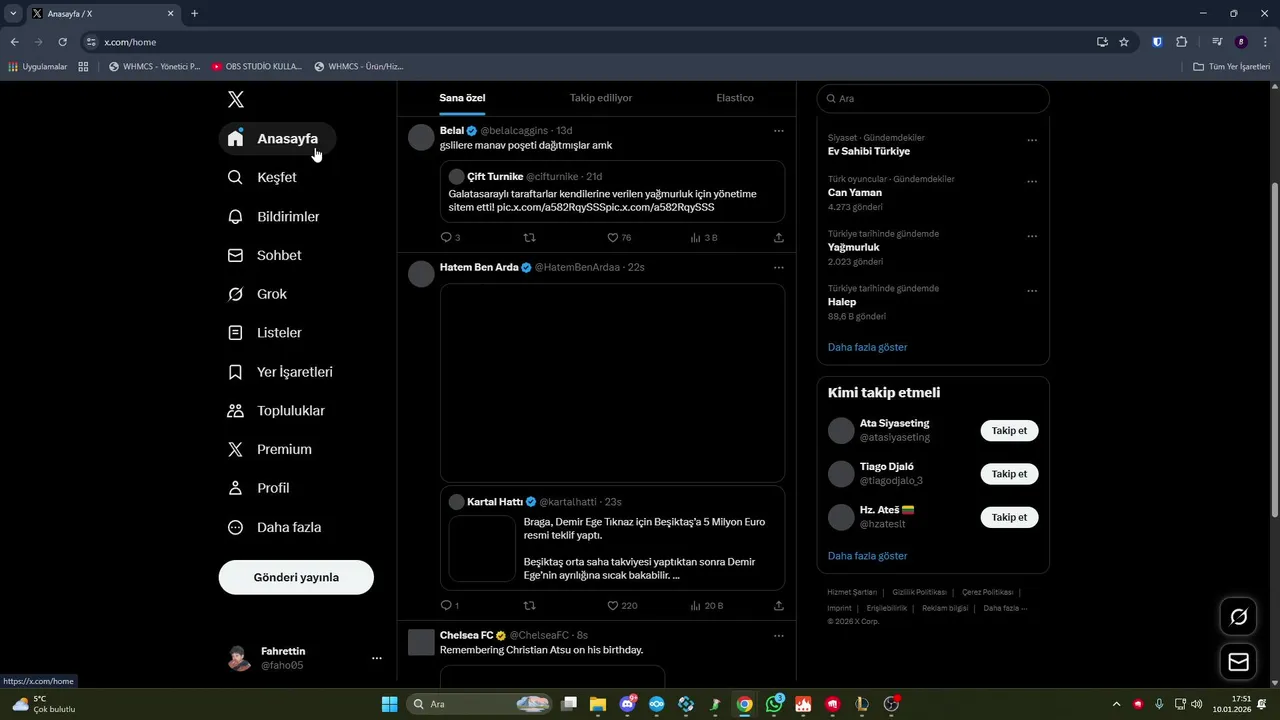Open Grok from sidebar
1280x720 pixels.
258,294
